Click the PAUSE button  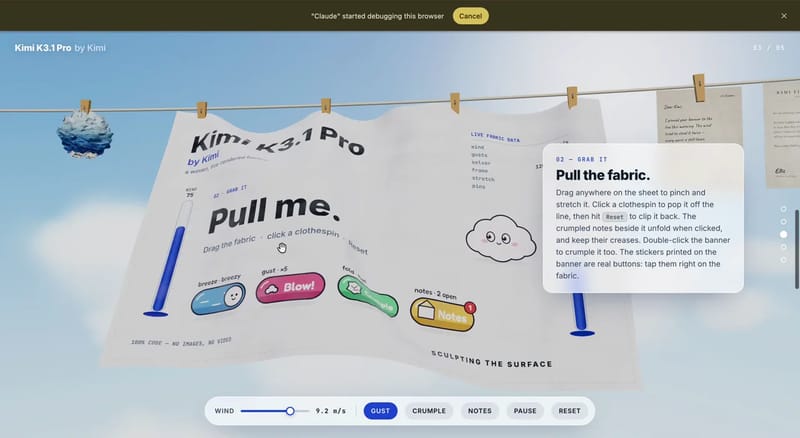[x=525, y=411]
